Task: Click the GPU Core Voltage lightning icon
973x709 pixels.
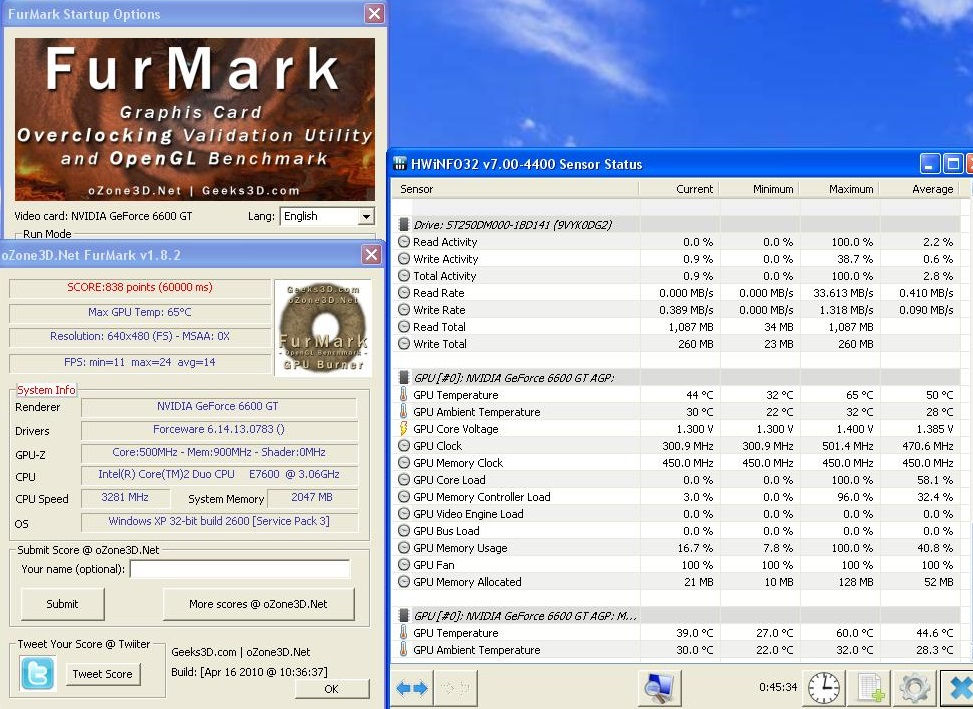Action: click(403, 429)
